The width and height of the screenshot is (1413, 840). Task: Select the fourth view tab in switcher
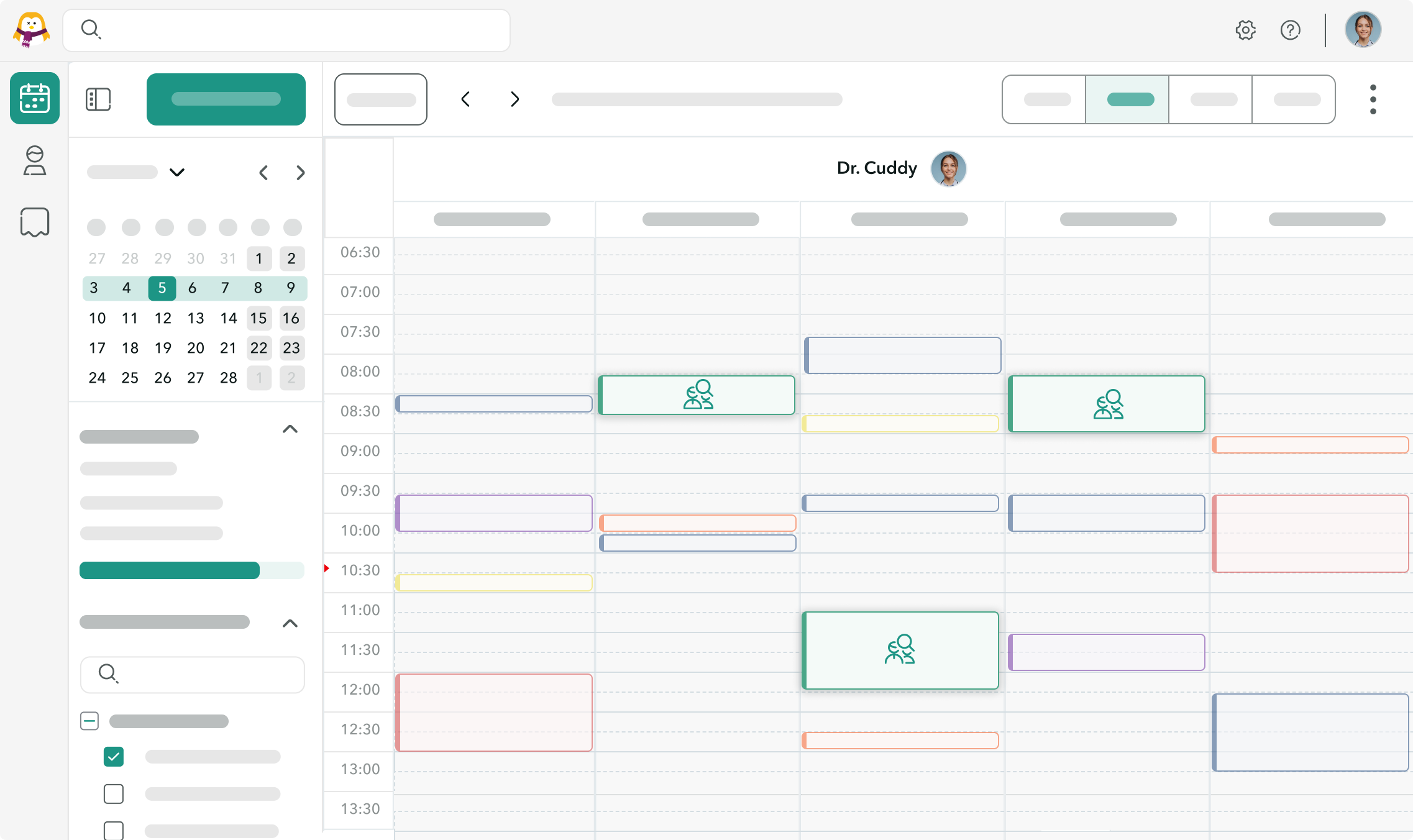1294,99
